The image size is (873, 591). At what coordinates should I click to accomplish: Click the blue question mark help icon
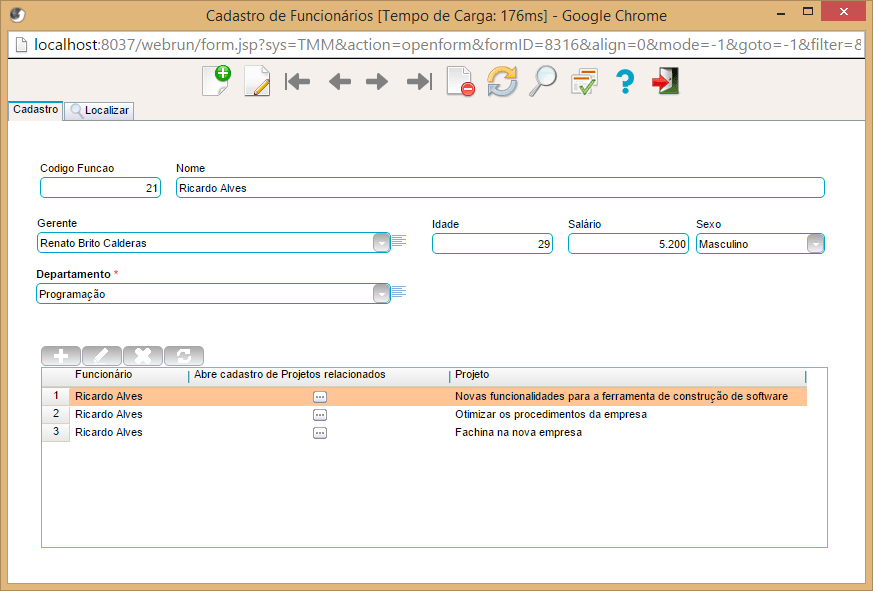click(x=625, y=82)
